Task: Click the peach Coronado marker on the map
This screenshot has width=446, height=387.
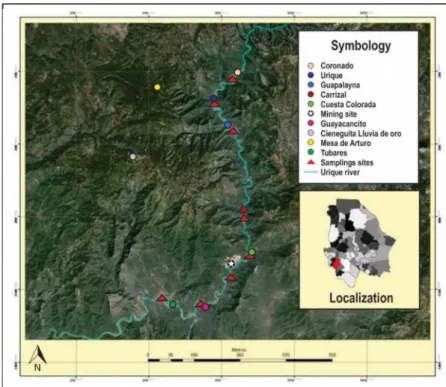Action: [237, 72]
